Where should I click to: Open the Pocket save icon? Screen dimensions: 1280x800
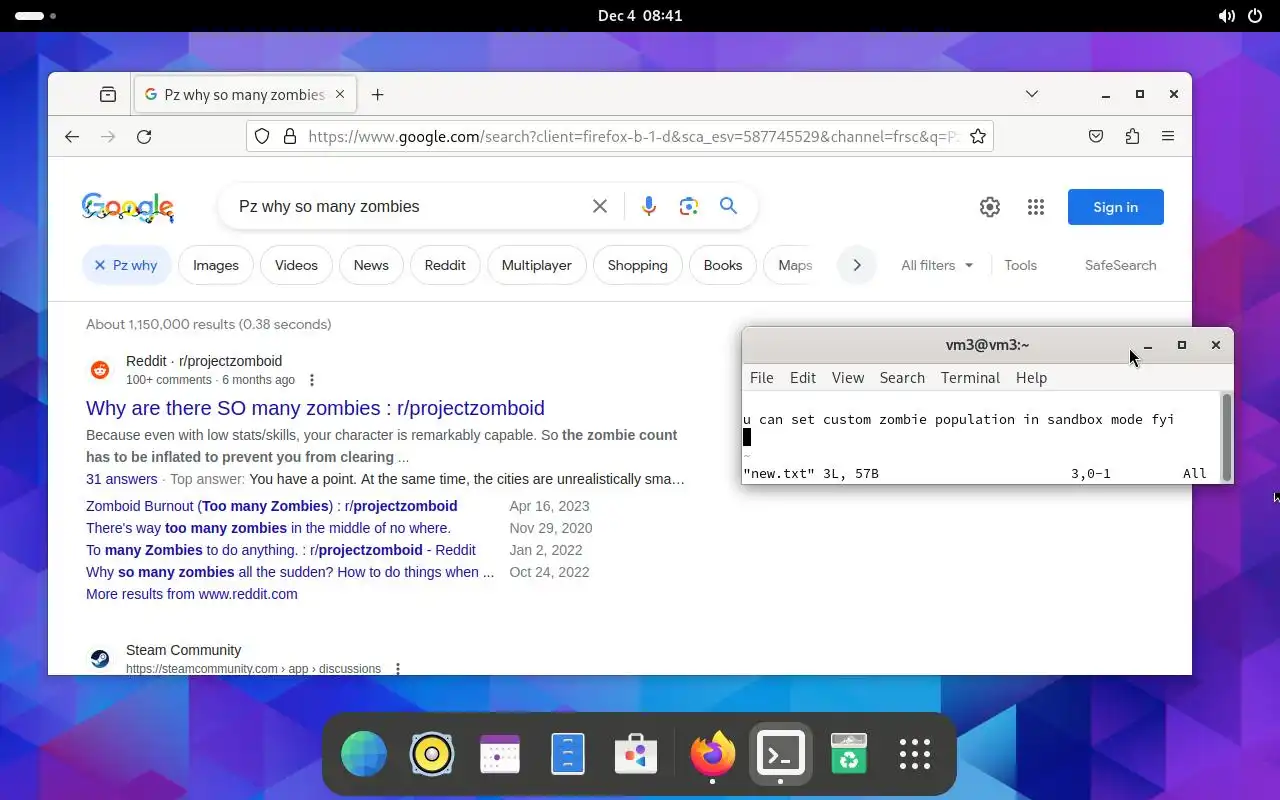[x=1096, y=137]
